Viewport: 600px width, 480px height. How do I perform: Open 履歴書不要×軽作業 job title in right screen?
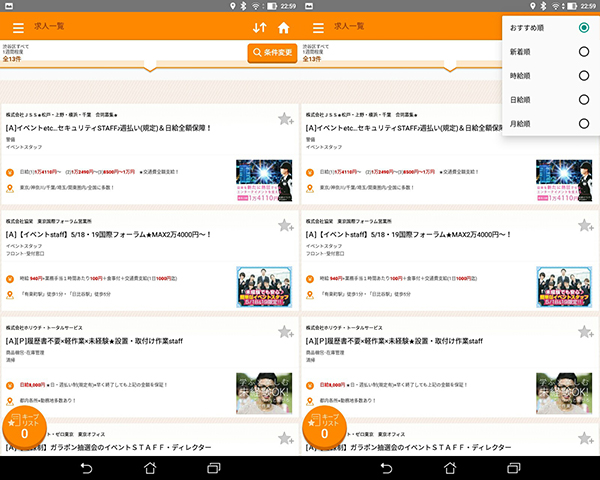pyautogui.click(x=394, y=341)
